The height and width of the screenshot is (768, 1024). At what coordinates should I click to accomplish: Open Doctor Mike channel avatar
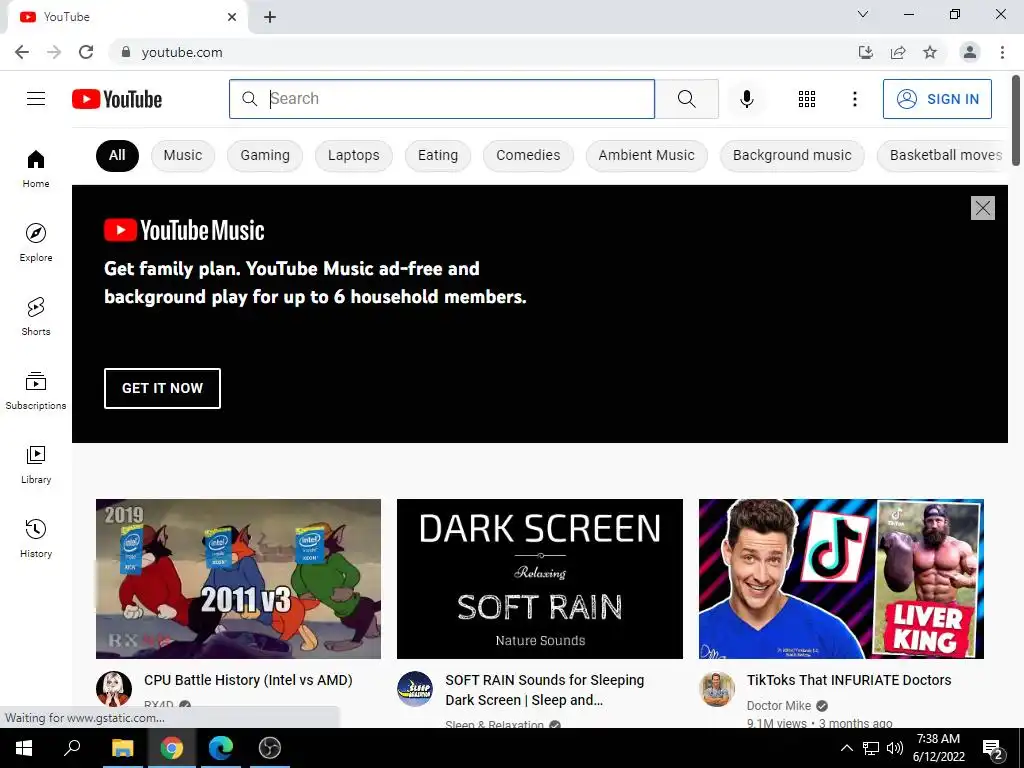(716, 688)
